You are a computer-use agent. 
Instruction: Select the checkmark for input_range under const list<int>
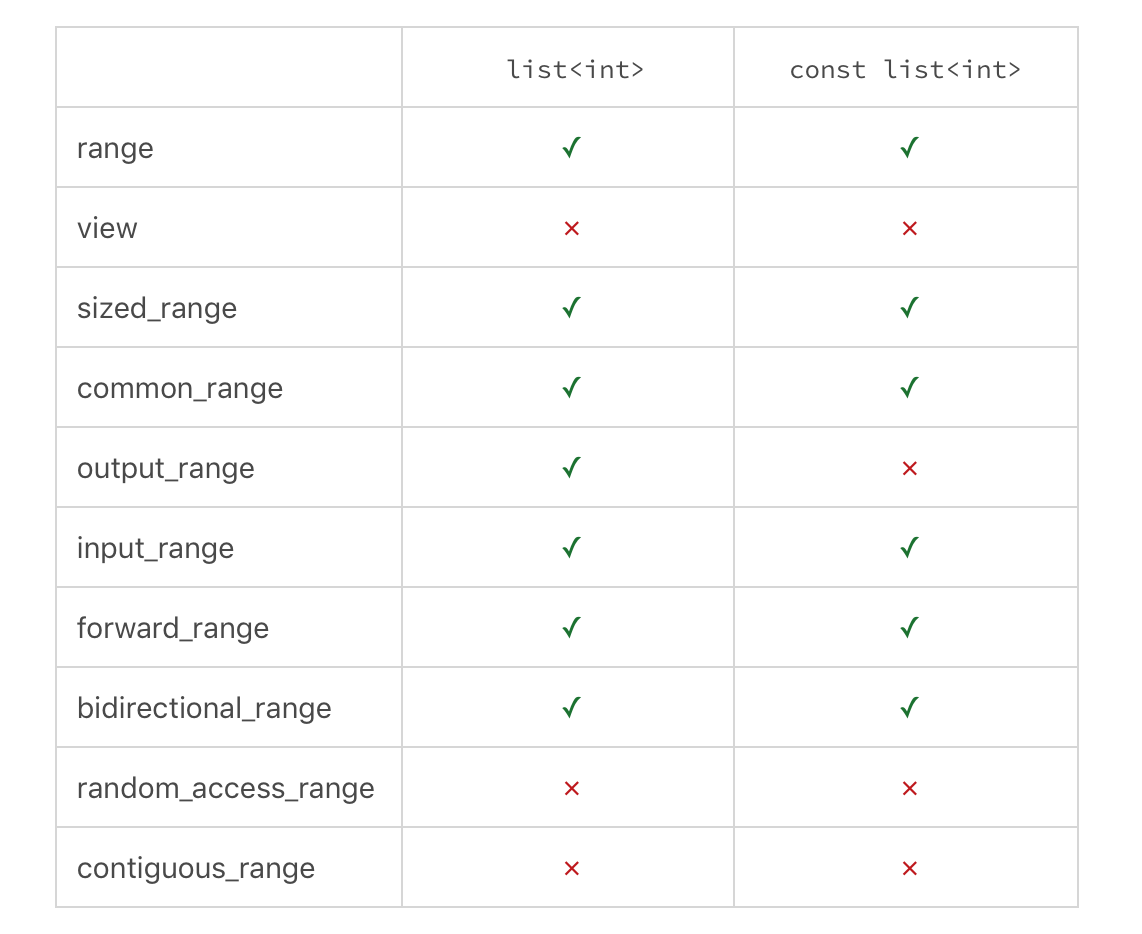(x=910, y=547)
